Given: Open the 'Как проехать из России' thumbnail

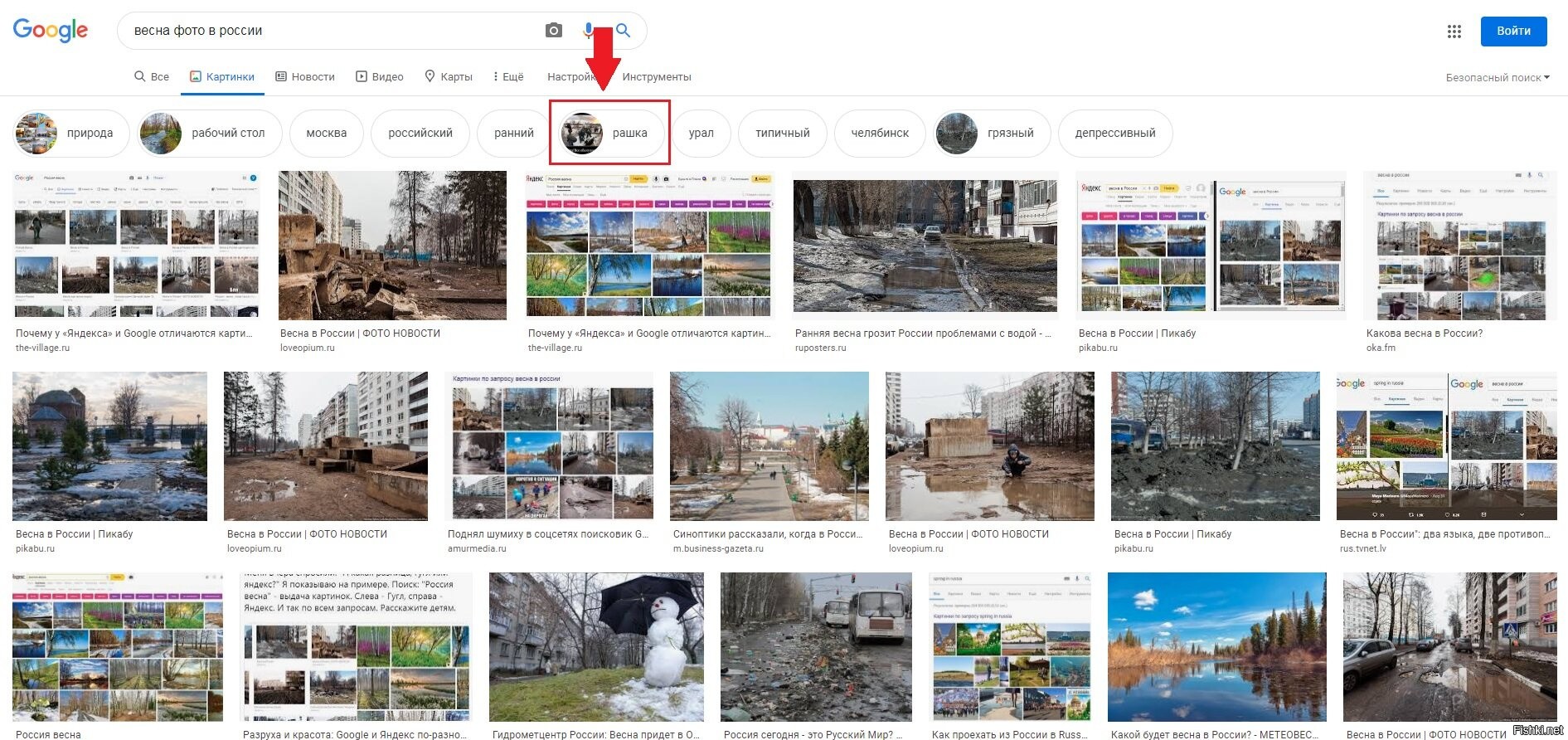Looking at the screenshot, I should point(1010,647).
